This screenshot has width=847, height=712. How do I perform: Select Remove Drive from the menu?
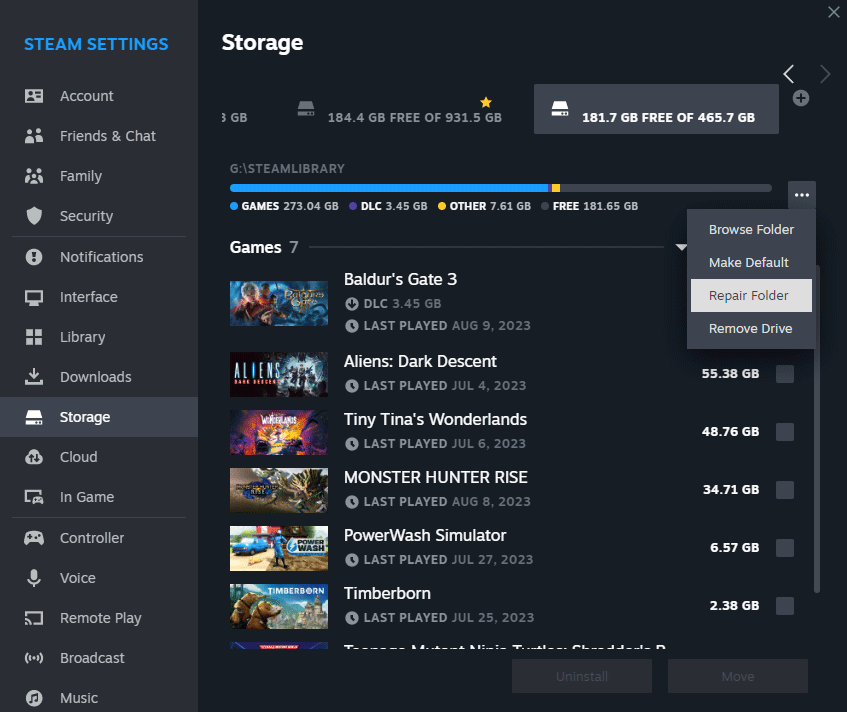click(x=750, y=328)
